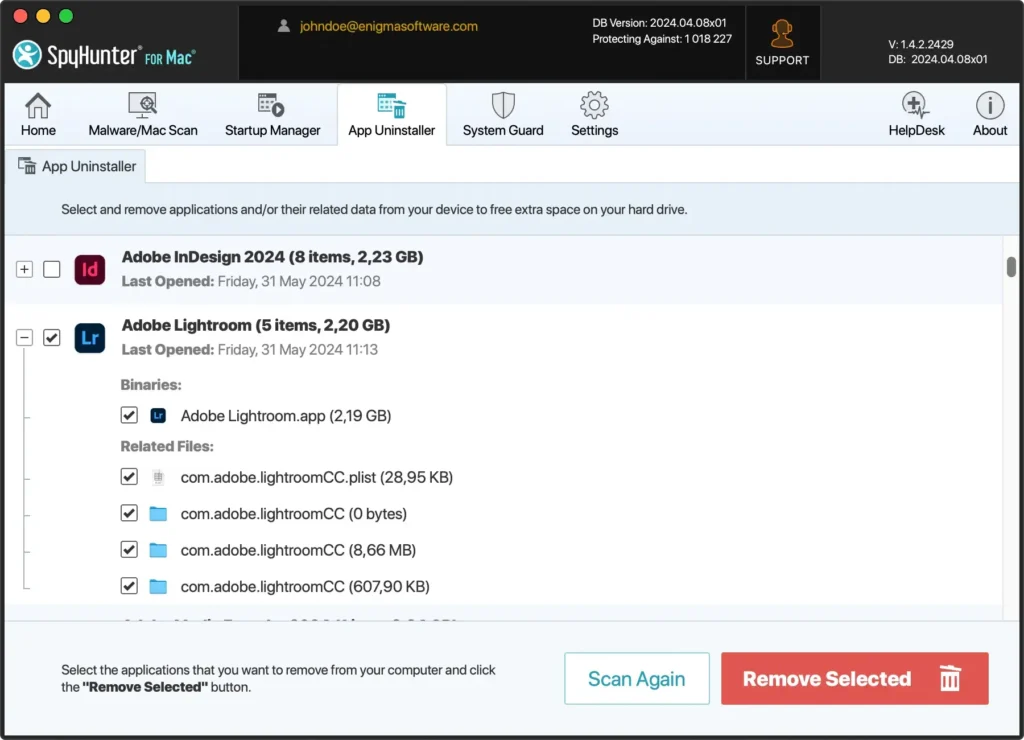Open the System Guard shield icon
Viewport: 1024px width, 740px height.
(x=503, y=105)
